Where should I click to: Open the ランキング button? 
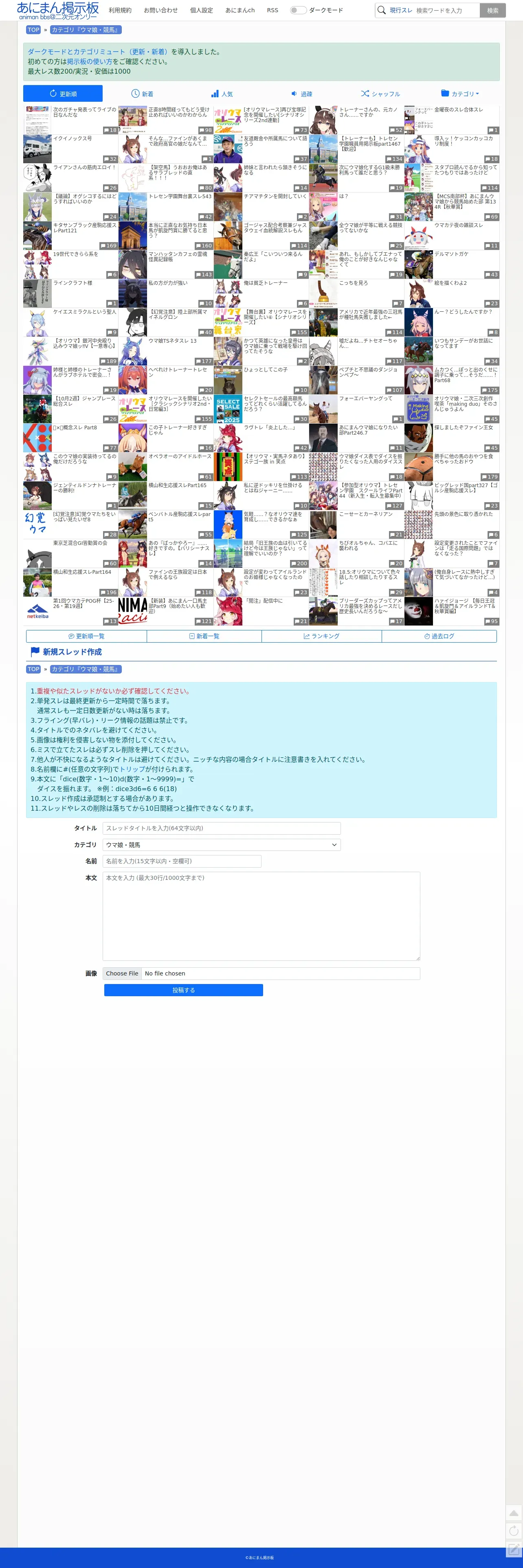(322, 636)
